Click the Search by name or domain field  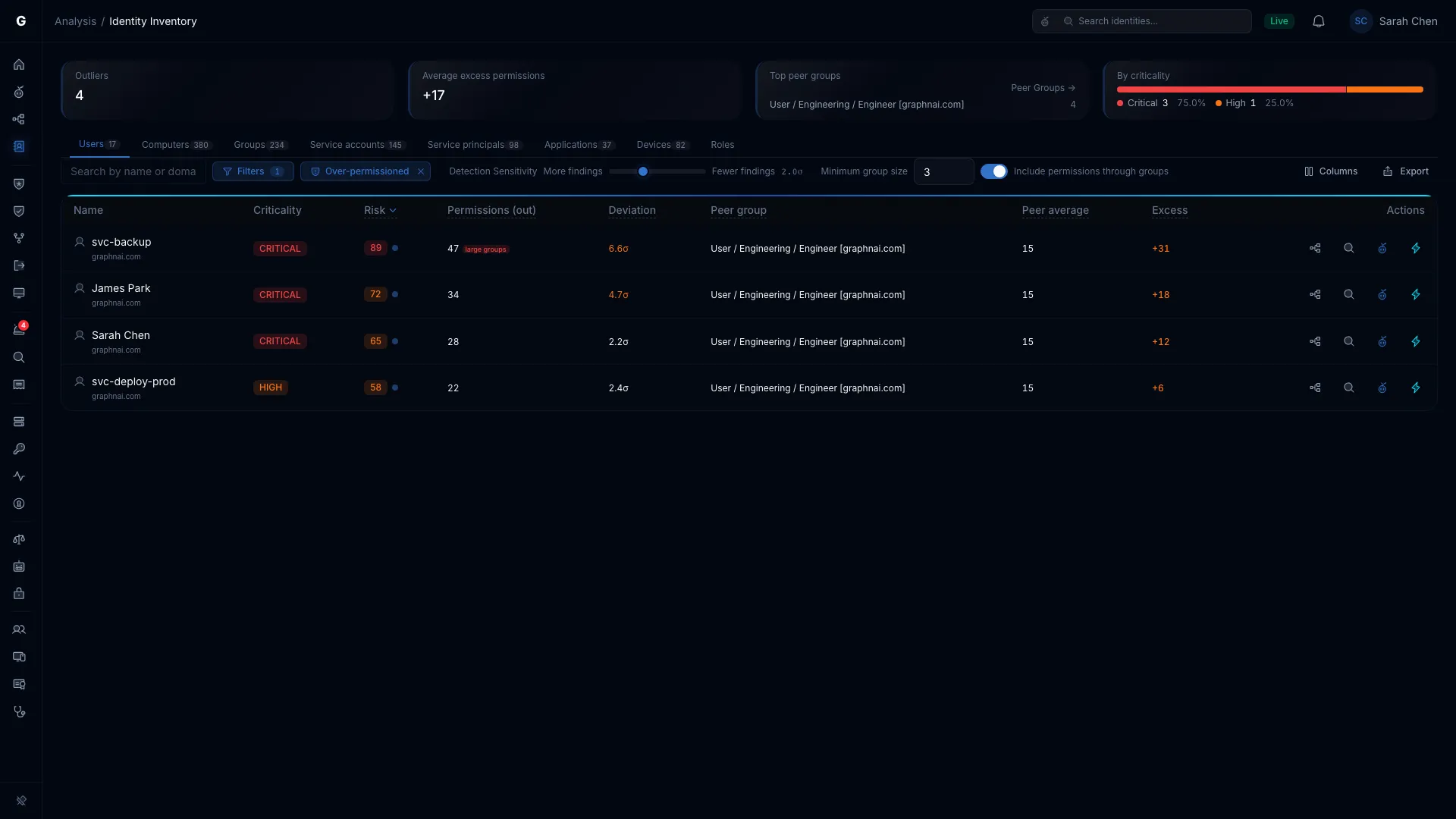pos(133,171)
